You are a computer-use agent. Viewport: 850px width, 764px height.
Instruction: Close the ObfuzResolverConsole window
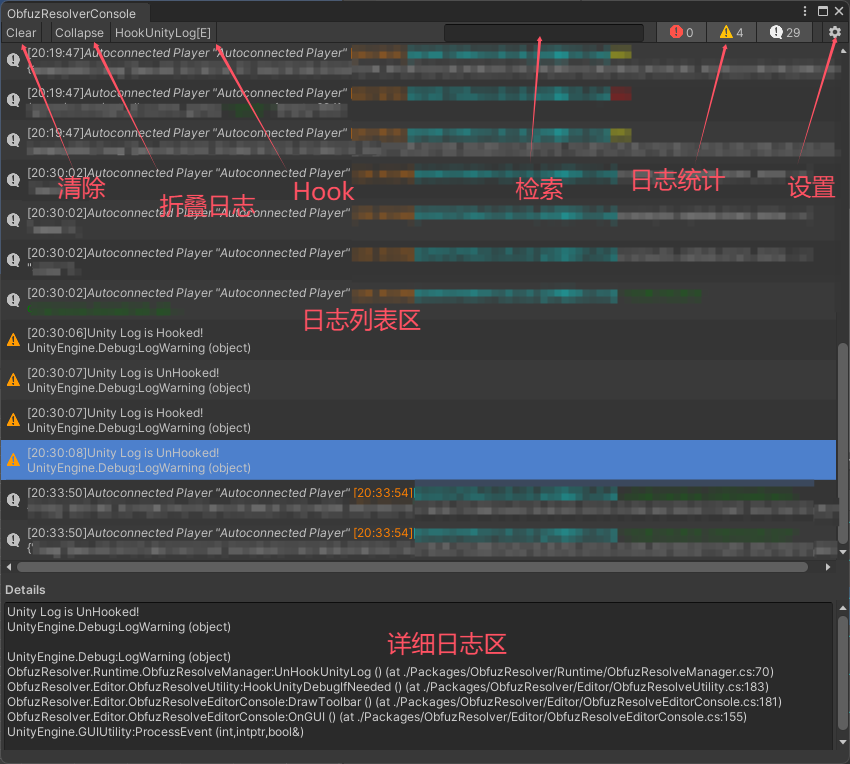point(839,11)
